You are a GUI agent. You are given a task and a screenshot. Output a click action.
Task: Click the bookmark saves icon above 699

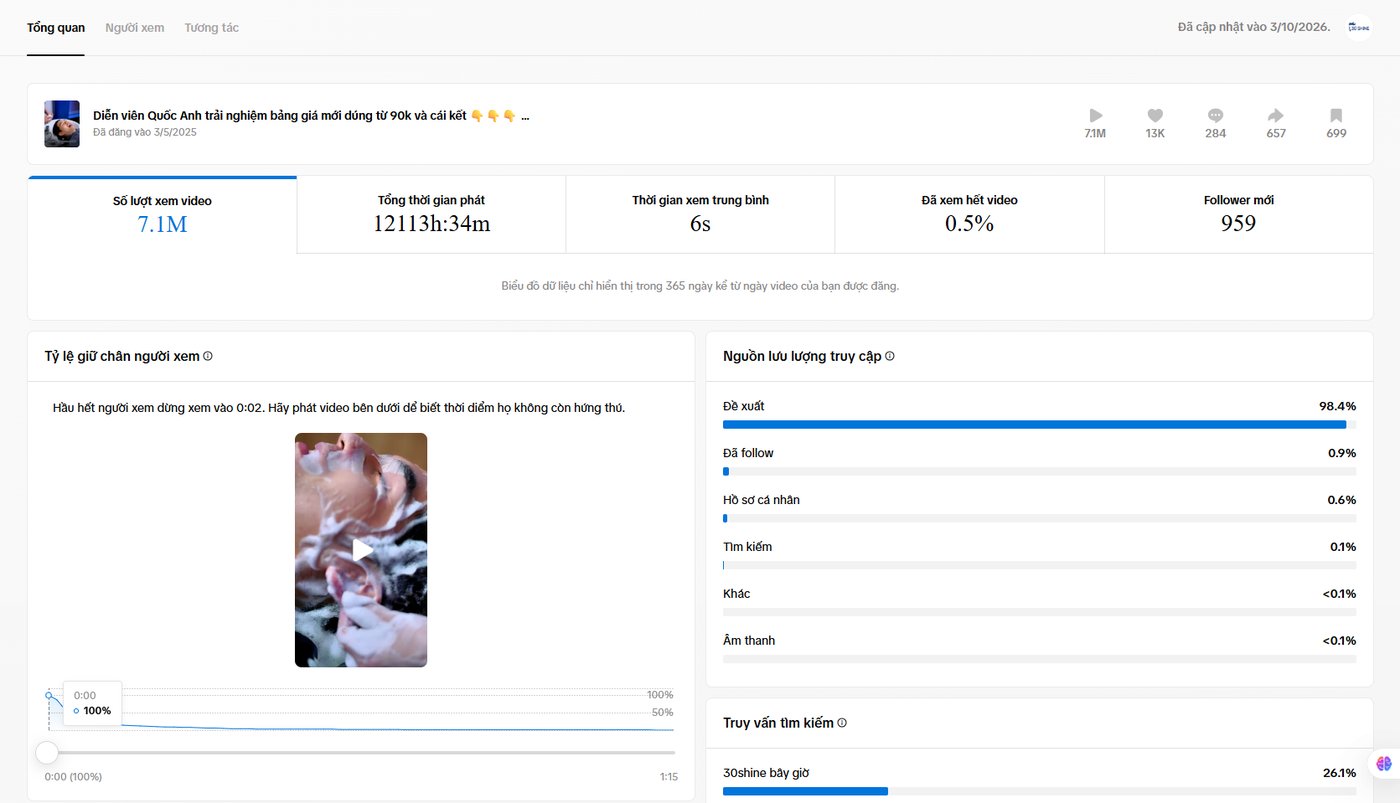point(1336,115)
